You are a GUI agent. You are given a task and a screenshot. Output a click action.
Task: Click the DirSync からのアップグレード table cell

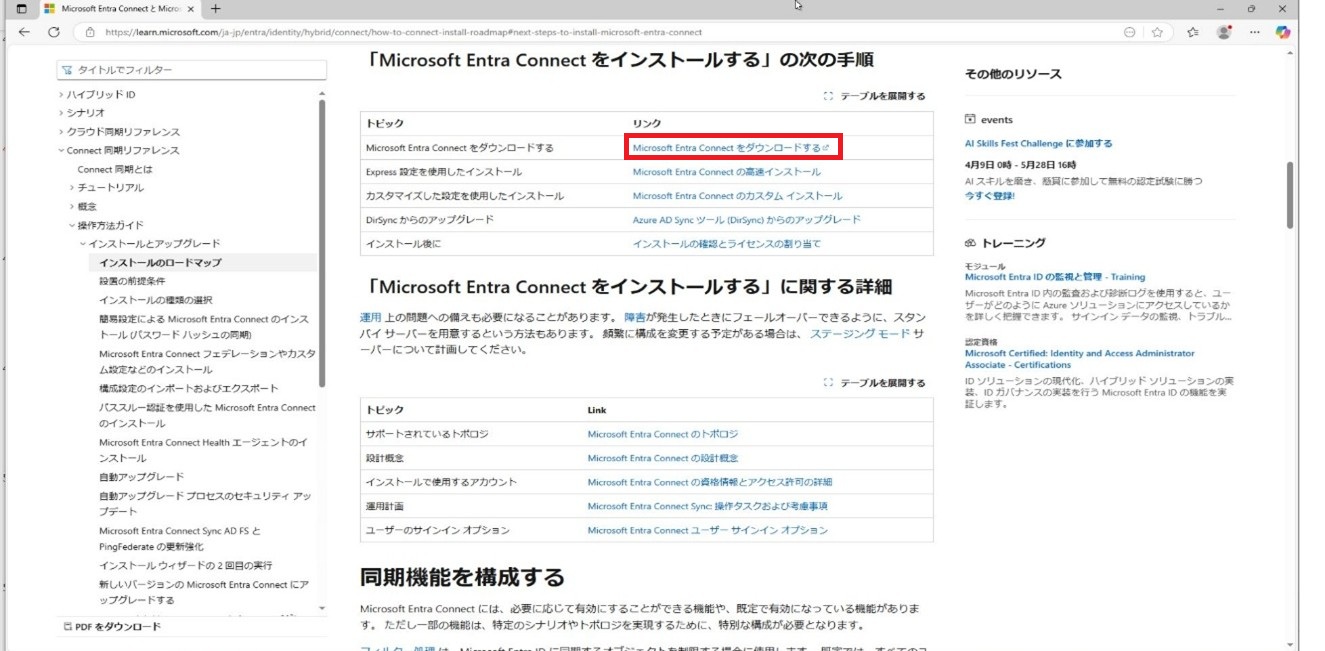430,220
